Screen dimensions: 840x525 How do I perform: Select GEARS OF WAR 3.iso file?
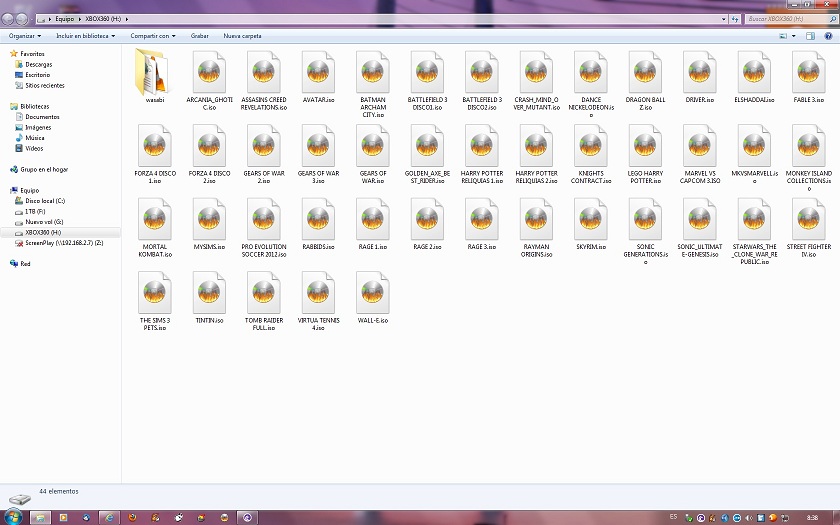(318, 154)
